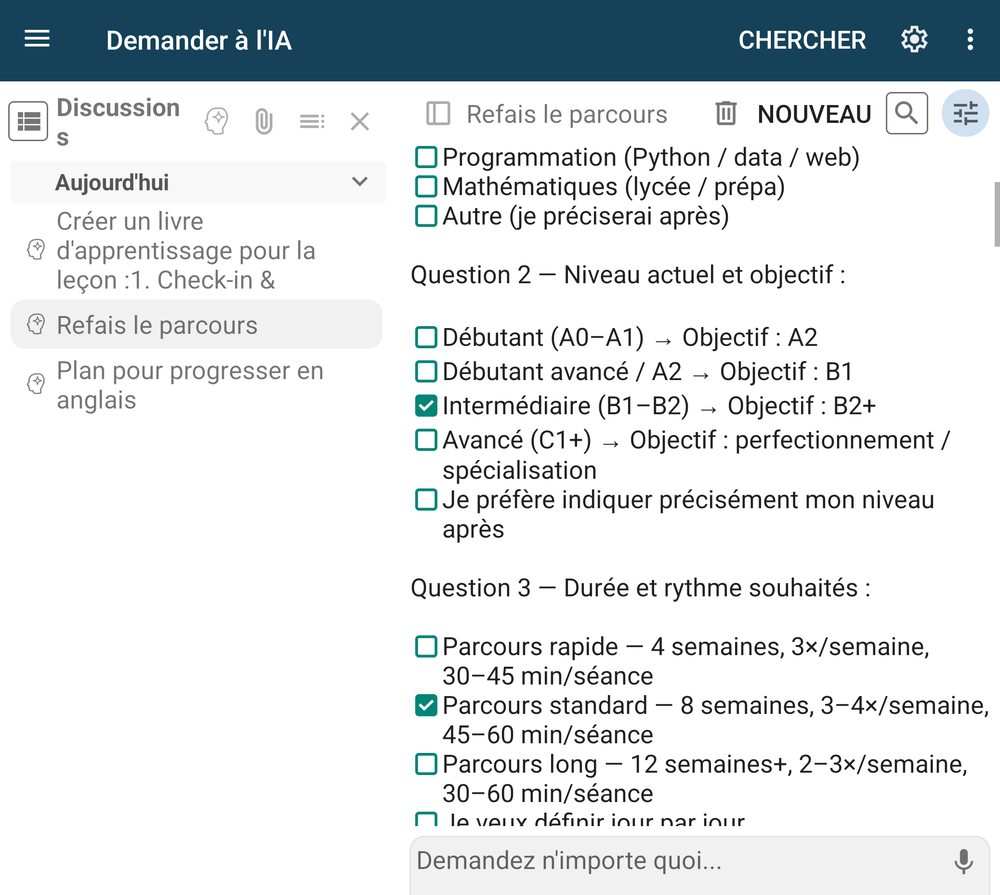This screenshot has height=895, width=1000.
Task: Collapse the Aujourd'hui section chevron
Action: (x=360, y=182)
